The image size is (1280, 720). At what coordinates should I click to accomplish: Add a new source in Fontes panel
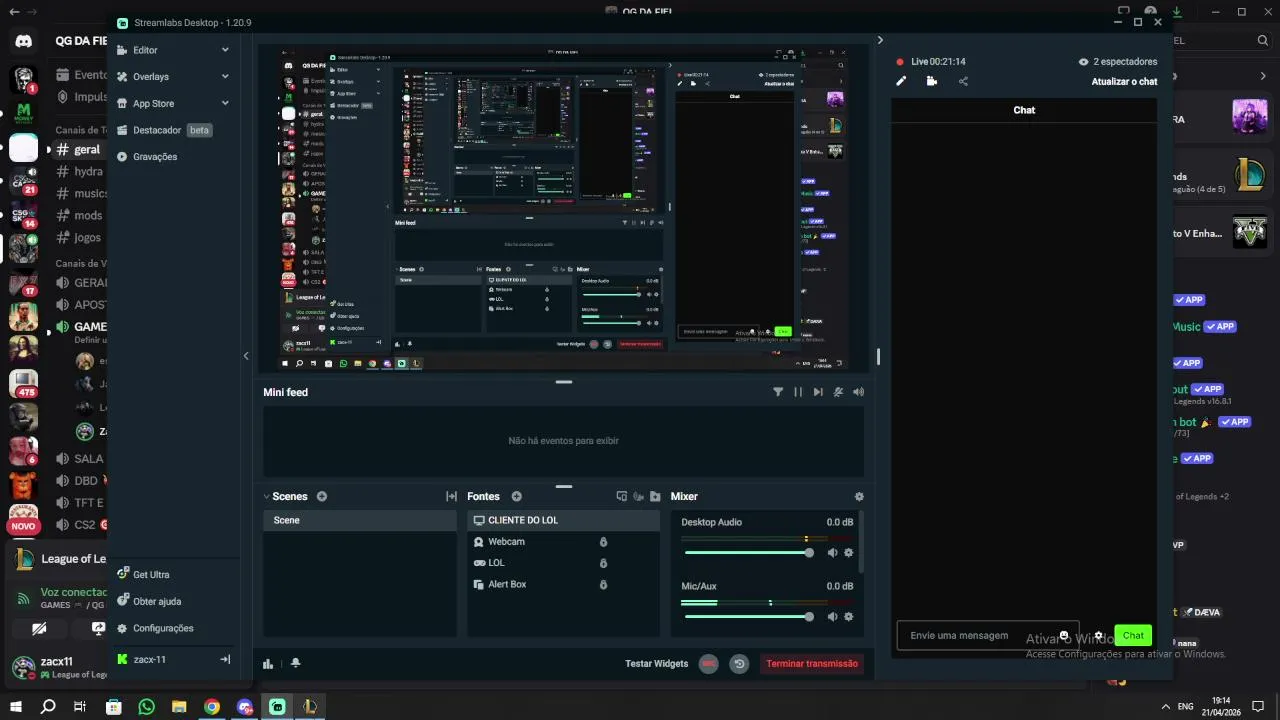(516, 496)
